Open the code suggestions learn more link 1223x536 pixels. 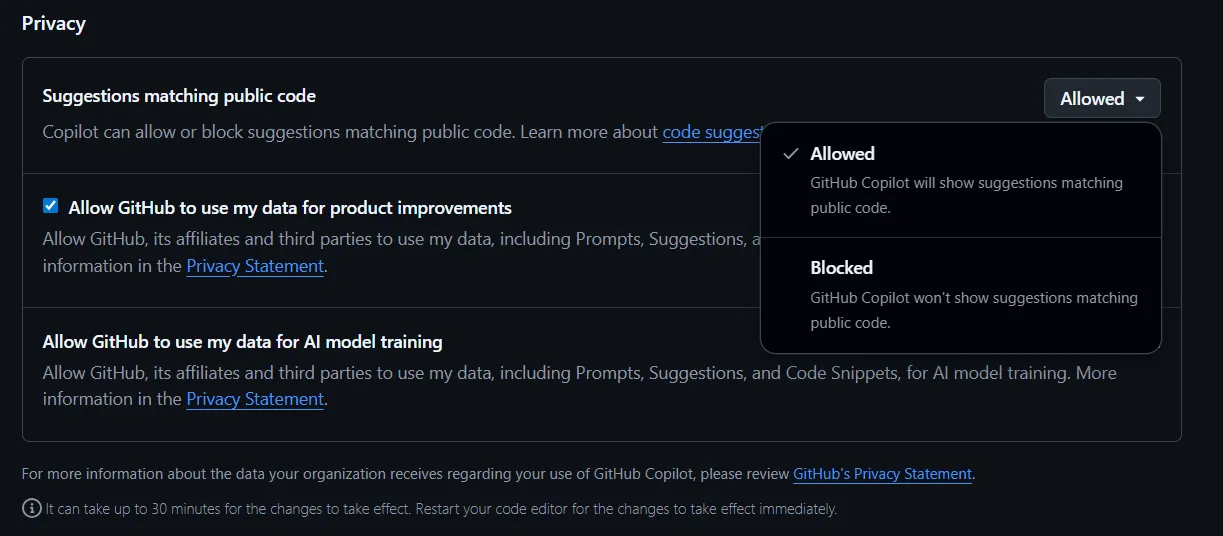(x=711, y=132)
